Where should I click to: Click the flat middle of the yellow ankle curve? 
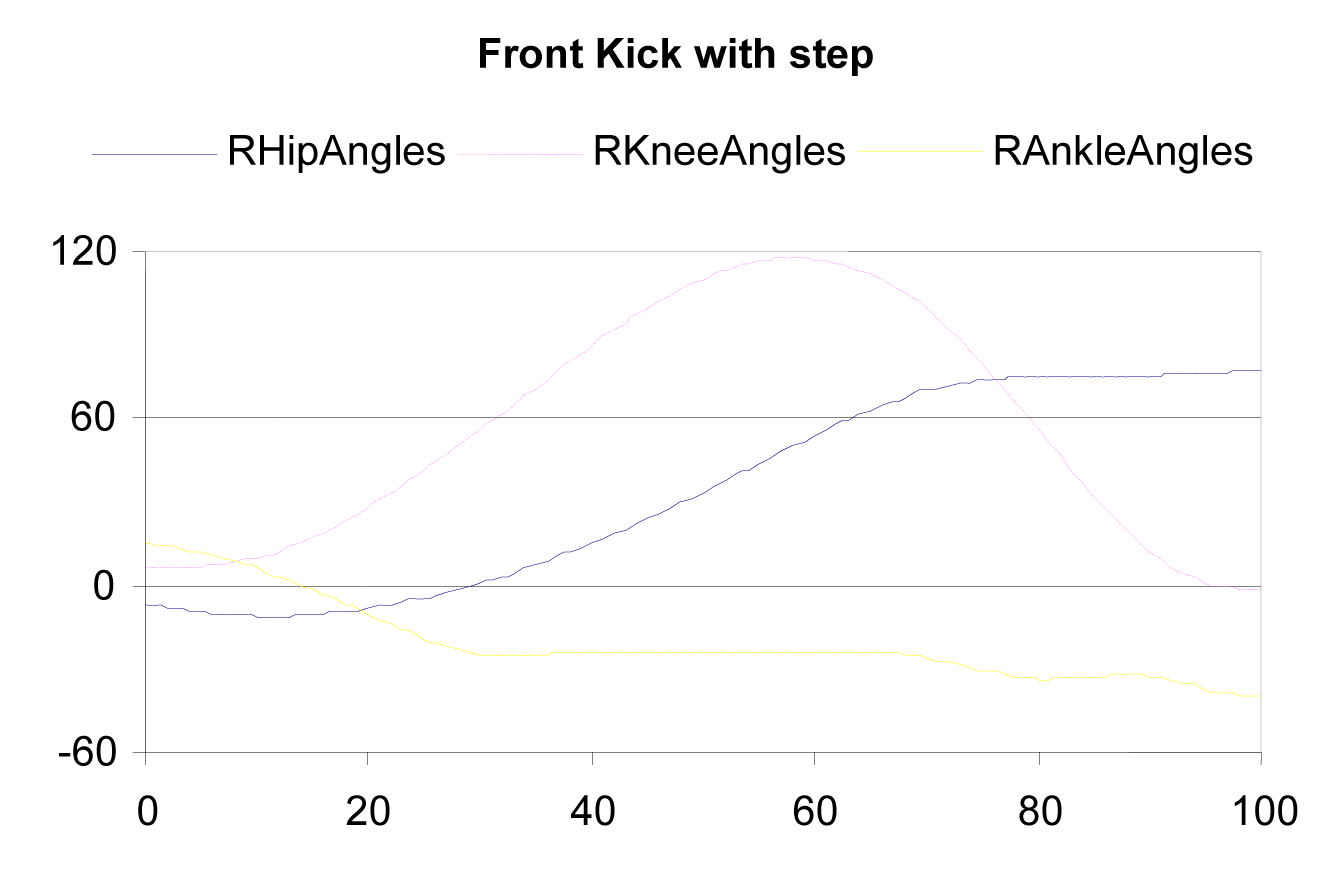[700, 652]
